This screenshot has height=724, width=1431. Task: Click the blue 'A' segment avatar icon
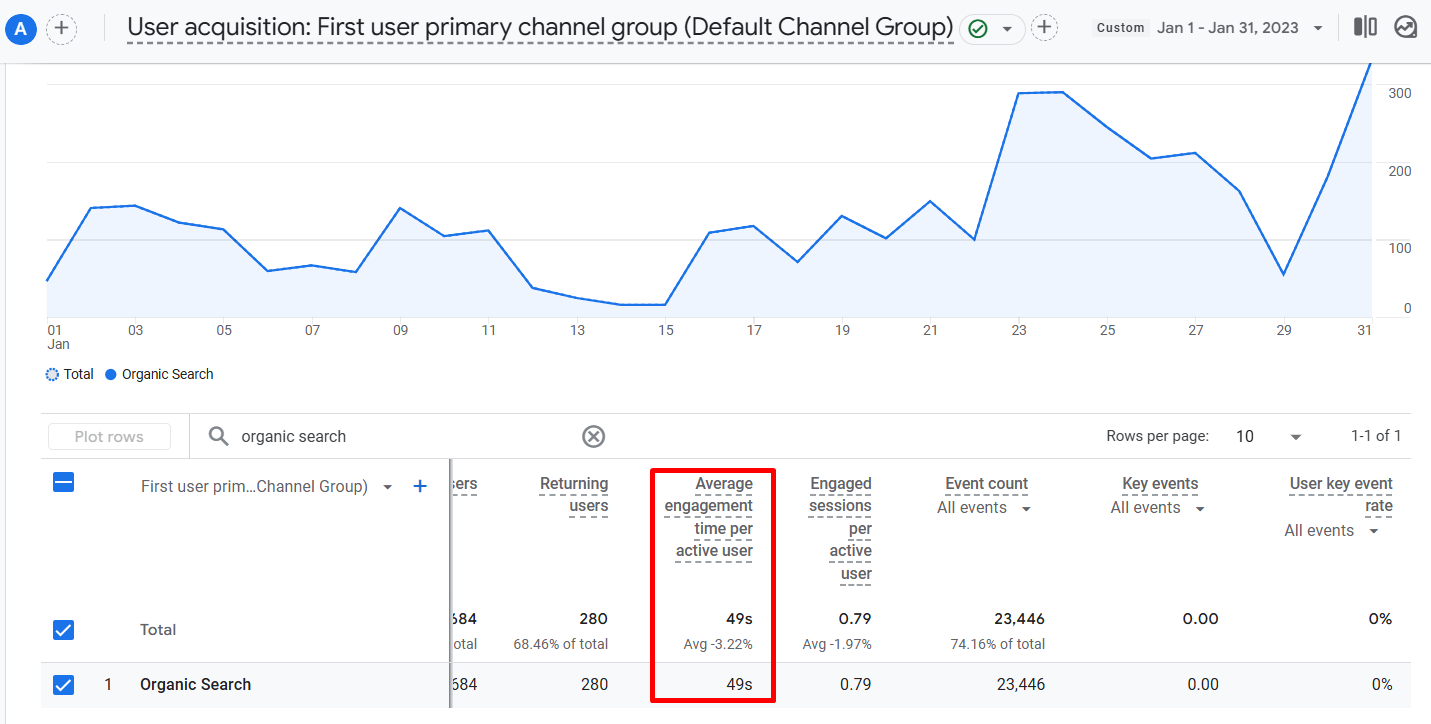click(21, 28)
